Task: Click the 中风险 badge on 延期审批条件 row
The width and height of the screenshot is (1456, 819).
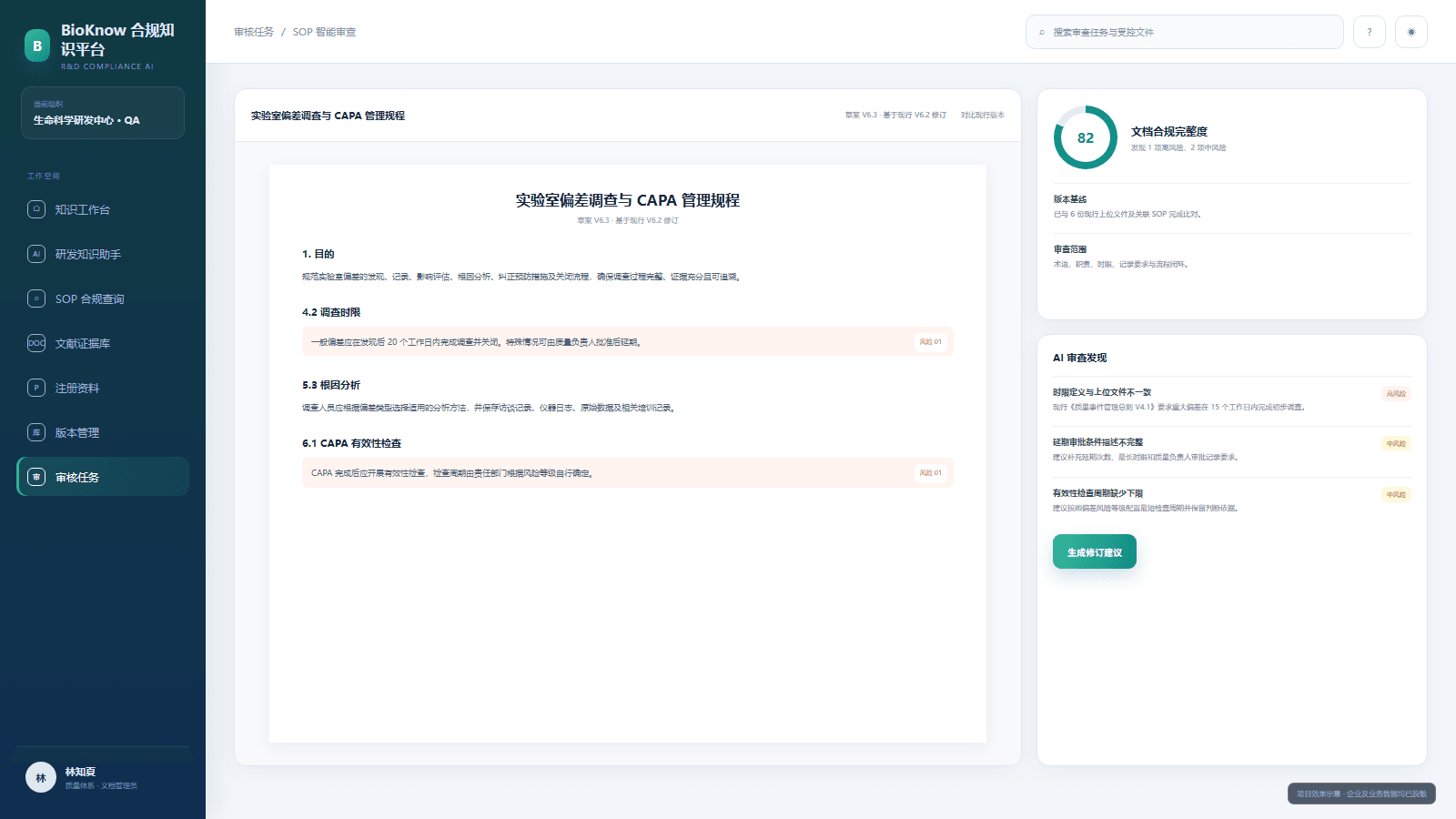Action: coord(1396,444)
